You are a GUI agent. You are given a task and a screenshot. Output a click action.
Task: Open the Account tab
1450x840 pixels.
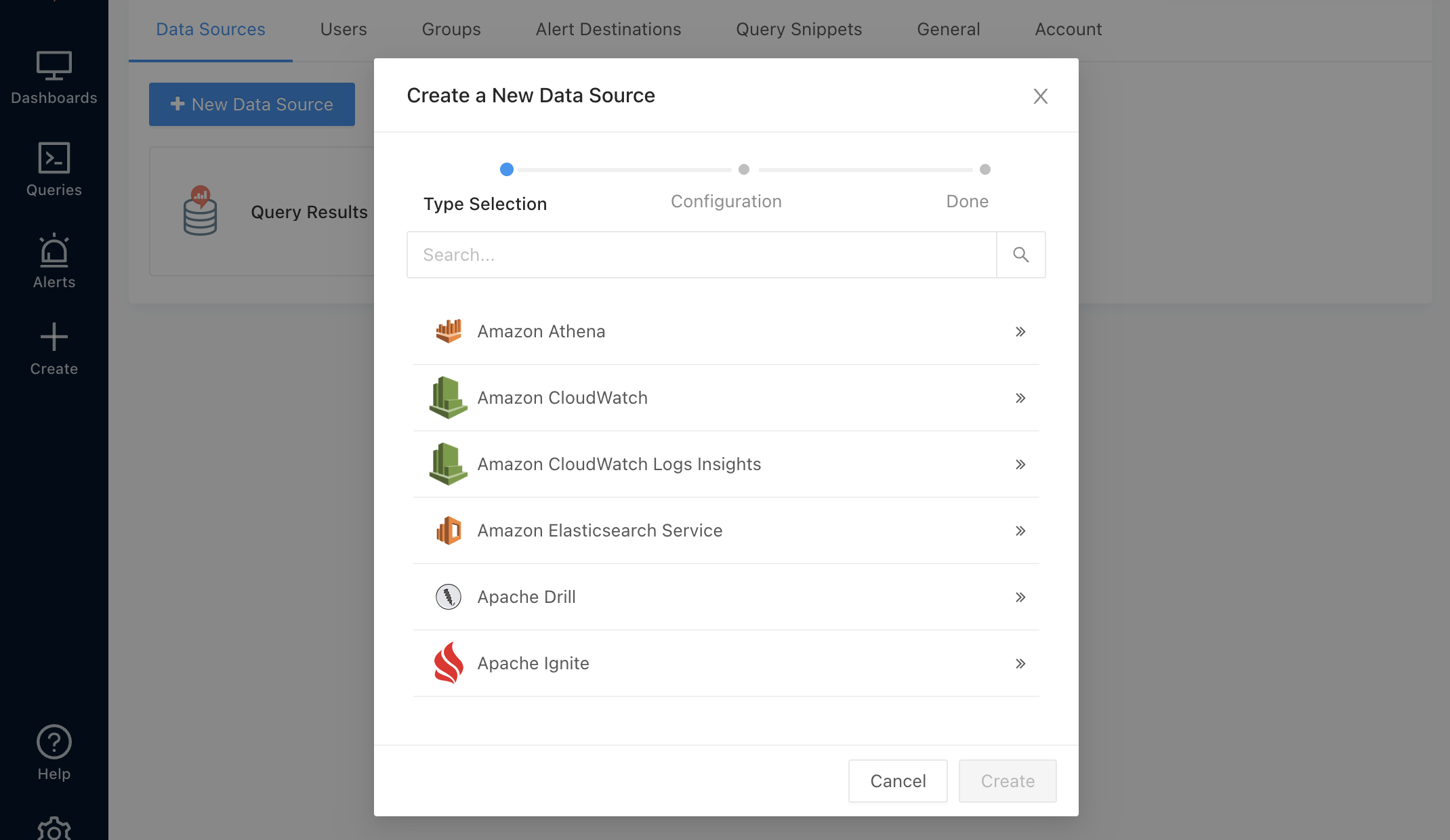click(x=1069, y=30)
